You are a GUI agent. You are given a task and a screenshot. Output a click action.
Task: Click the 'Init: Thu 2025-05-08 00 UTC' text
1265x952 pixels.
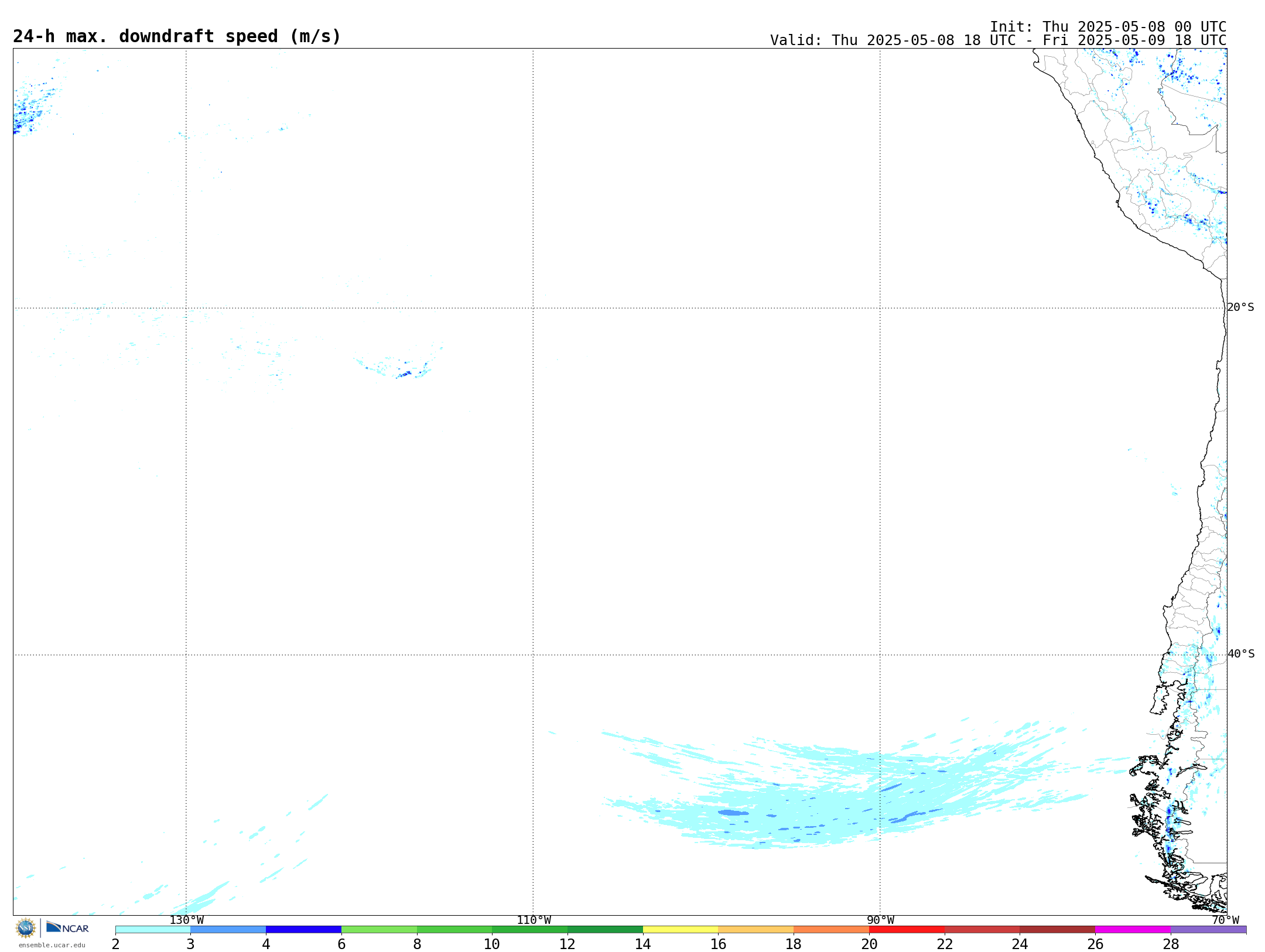pos(1108,27)
